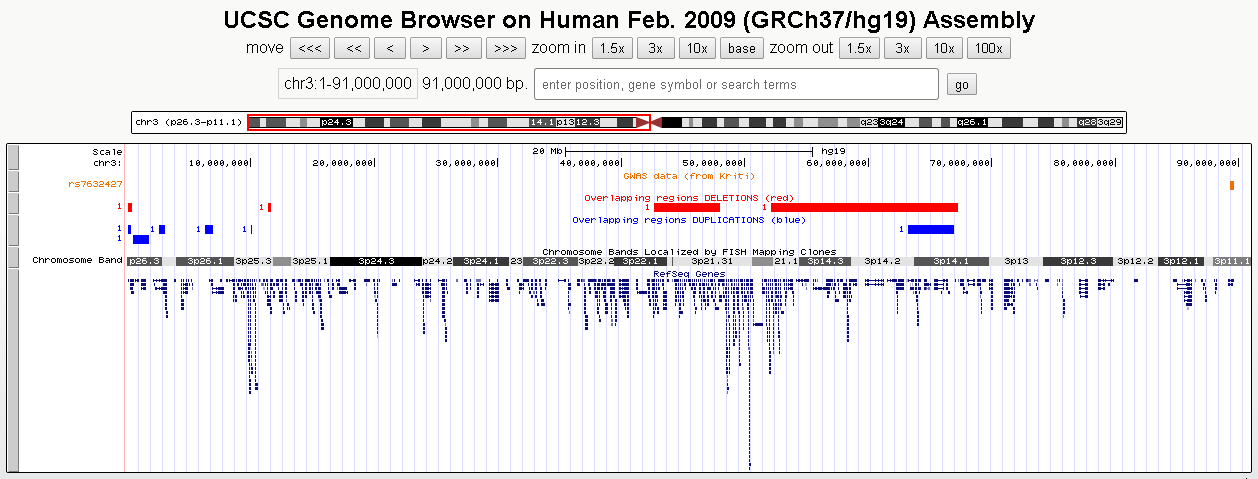Screen dimensions: 1258x479
Task: Zoom out 3x
Action: point(902,49)
